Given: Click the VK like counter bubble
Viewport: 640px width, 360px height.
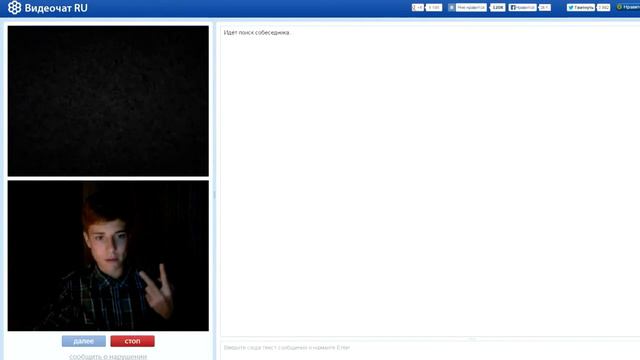Looking at the screenshot, I should click(x=498, y=7).
